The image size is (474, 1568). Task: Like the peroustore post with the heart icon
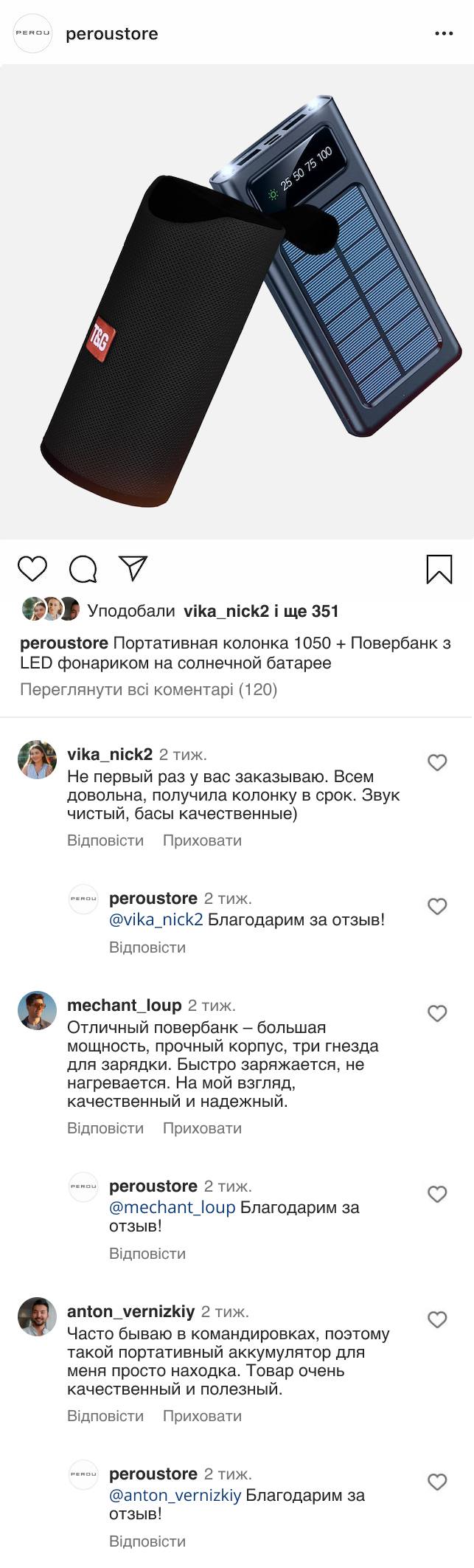click(x=32, y=569)
